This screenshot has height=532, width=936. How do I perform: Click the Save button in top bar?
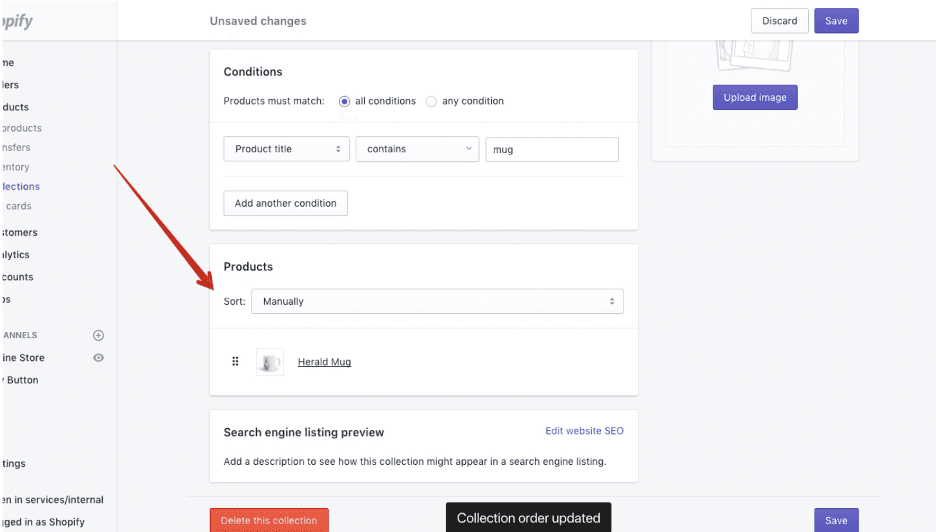click(836, 21)
